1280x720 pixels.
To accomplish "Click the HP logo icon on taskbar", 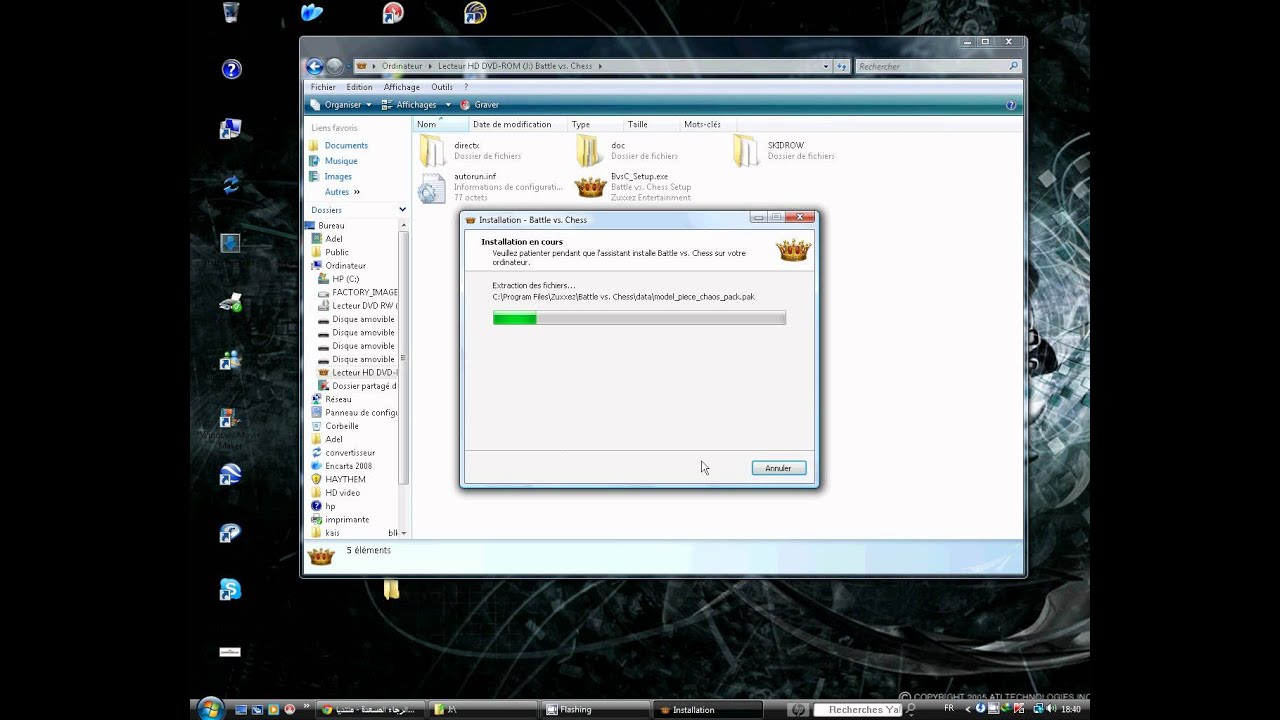I will pyautogui.click(x=797, y=709).
